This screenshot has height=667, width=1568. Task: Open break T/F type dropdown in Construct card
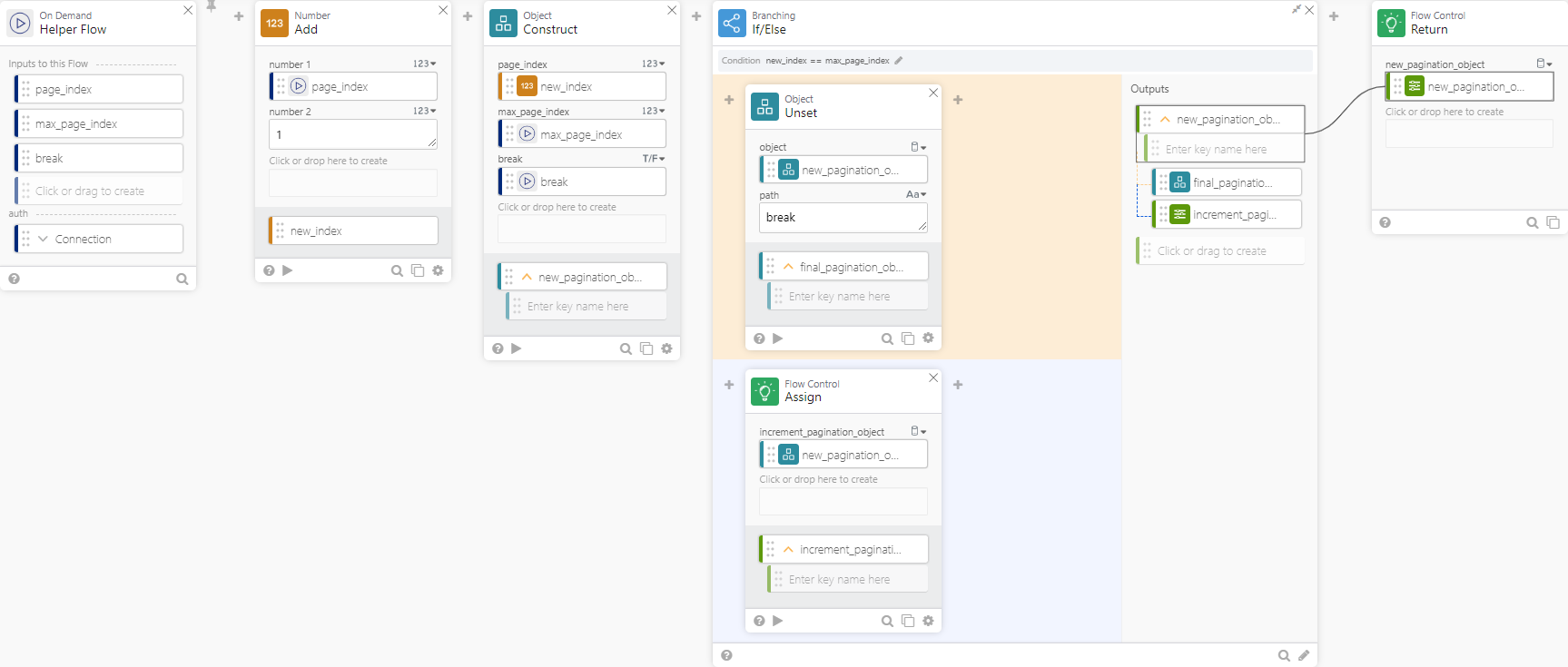(x=654, y=159)
